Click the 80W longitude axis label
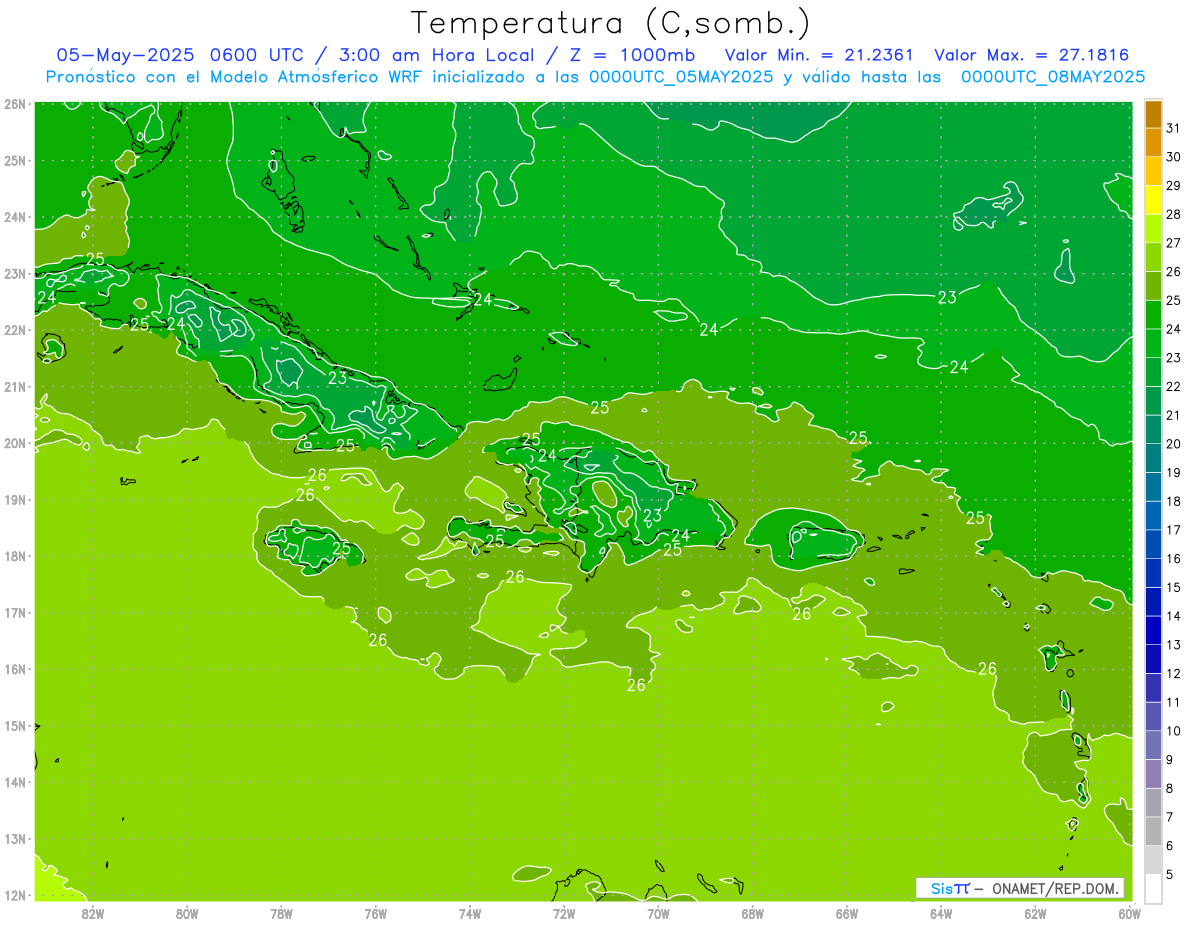 (x=187, y=913)
